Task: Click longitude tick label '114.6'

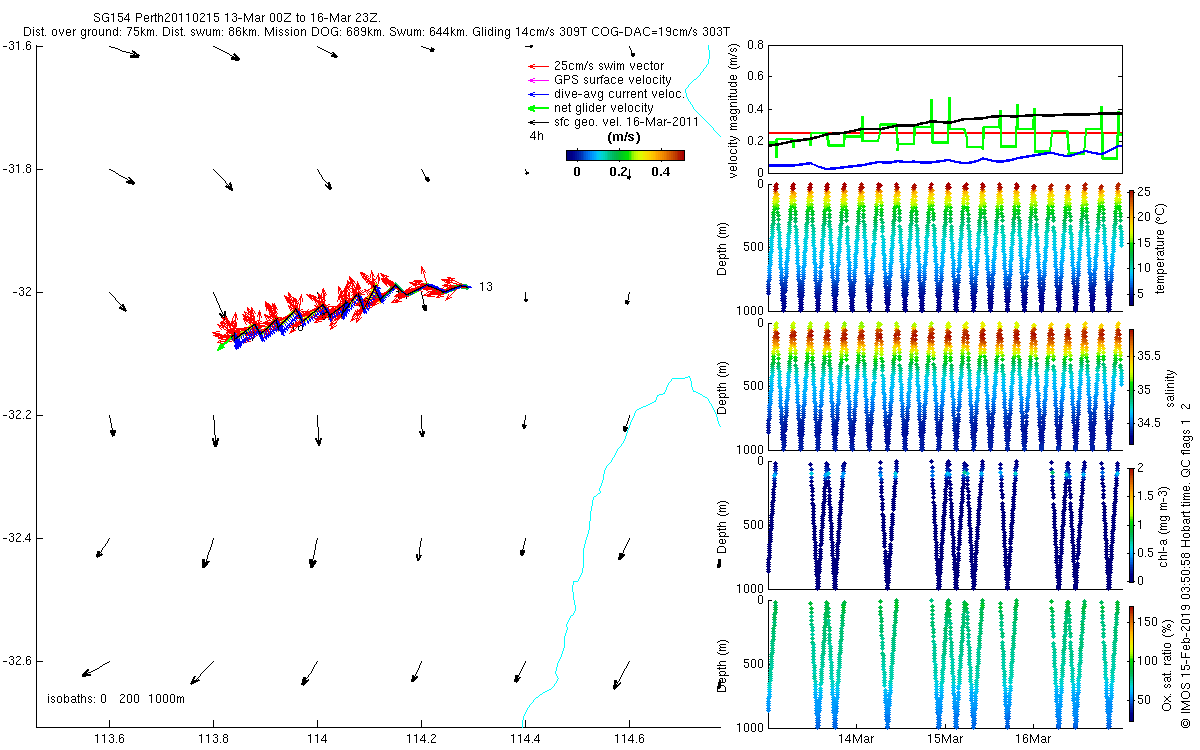Action: (x=628, y=740)
